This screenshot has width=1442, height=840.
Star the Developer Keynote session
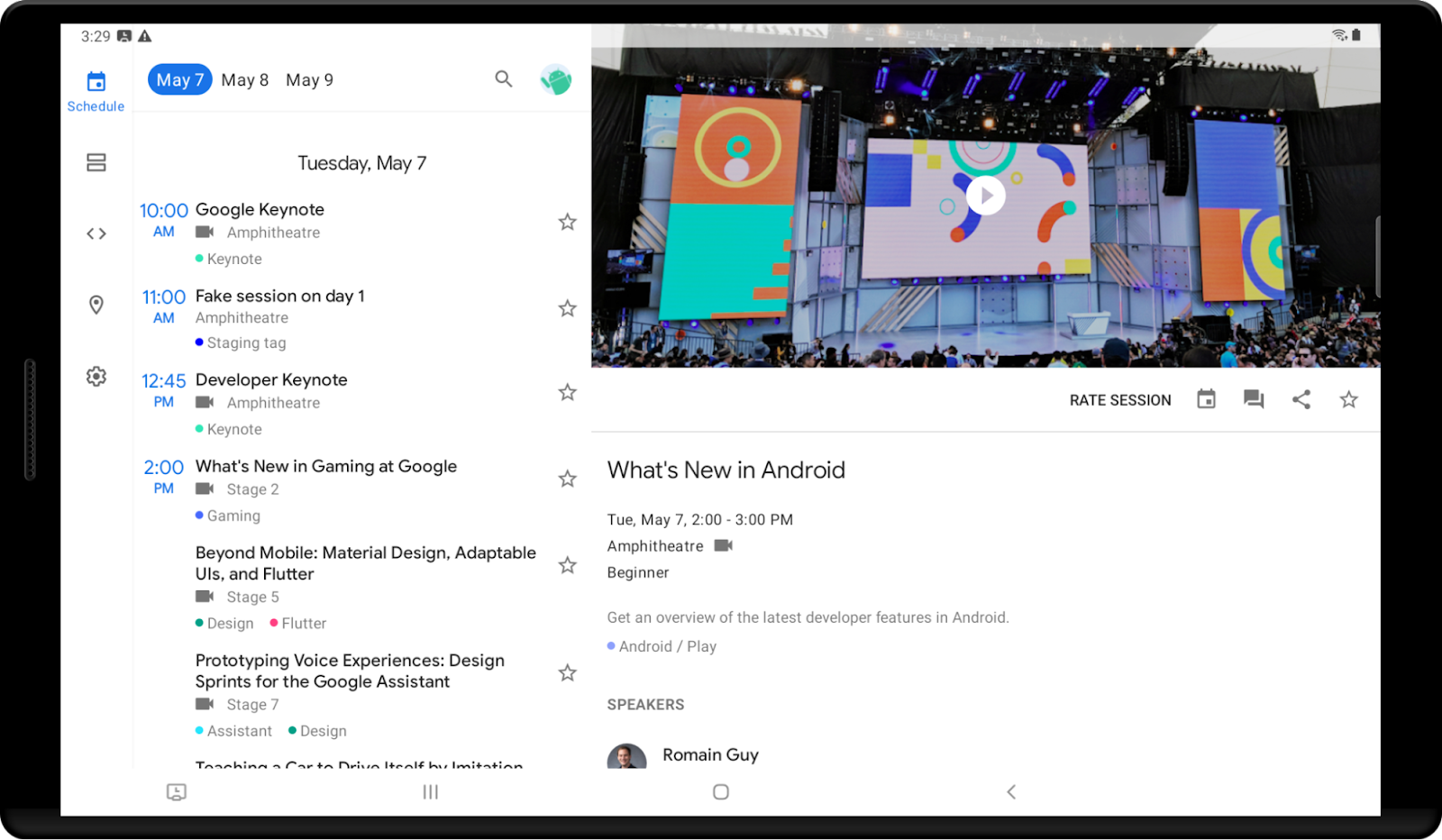click(x=567, y=392)
